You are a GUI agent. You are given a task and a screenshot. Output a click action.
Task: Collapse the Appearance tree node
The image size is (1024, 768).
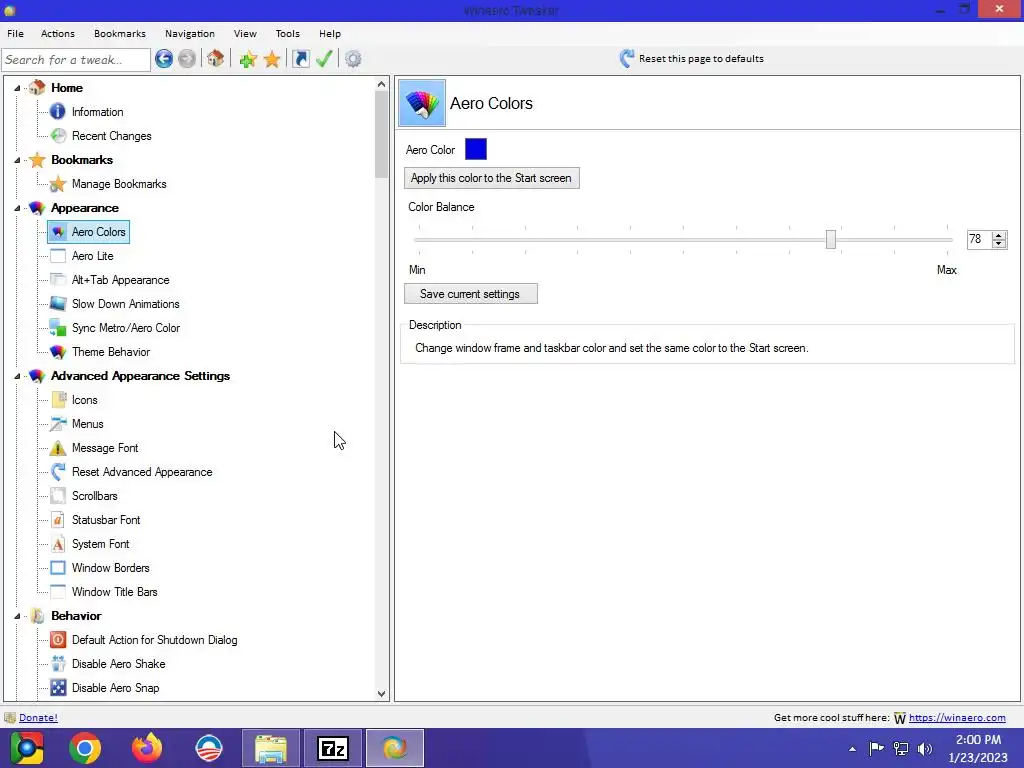tap(18, 208)
